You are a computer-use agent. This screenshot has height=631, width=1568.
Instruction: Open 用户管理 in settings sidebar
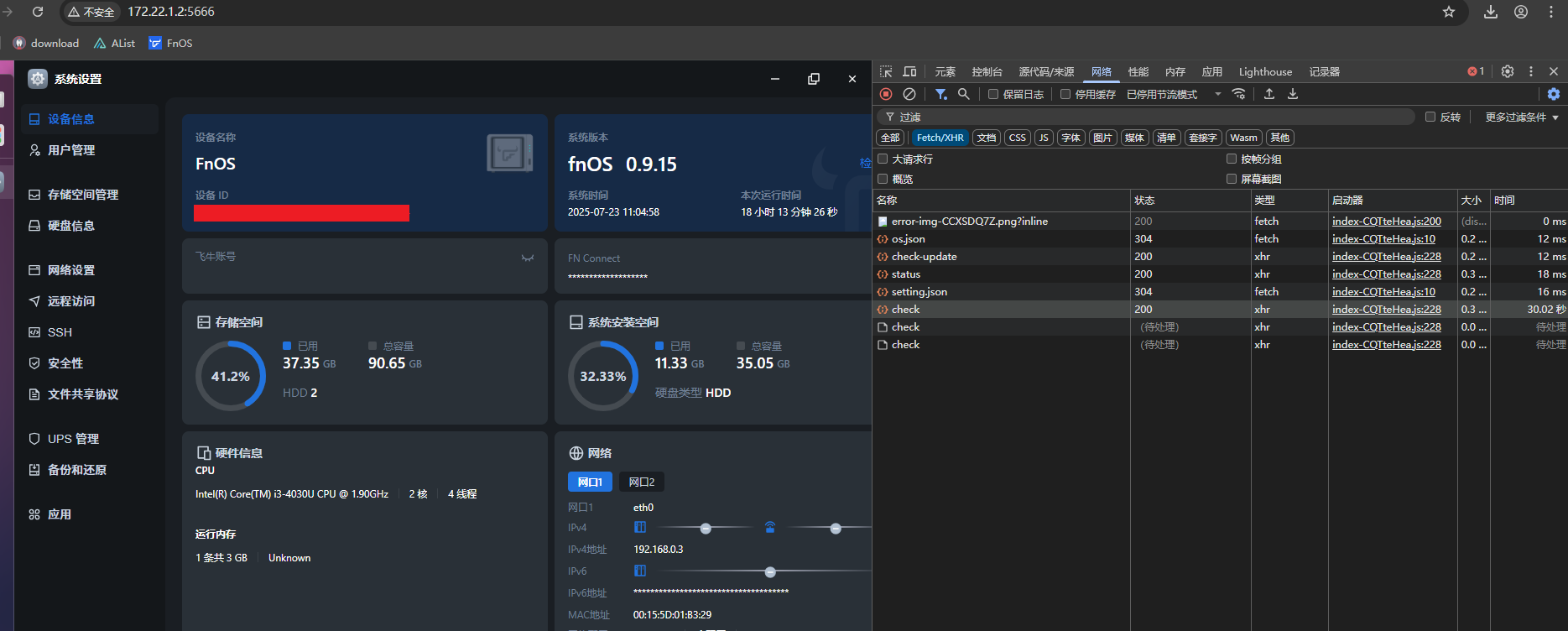(88, 150)
